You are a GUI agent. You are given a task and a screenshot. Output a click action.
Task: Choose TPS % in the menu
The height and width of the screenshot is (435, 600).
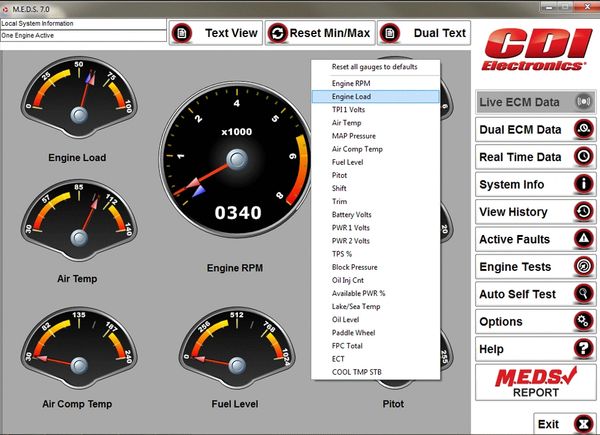point(376,254)
